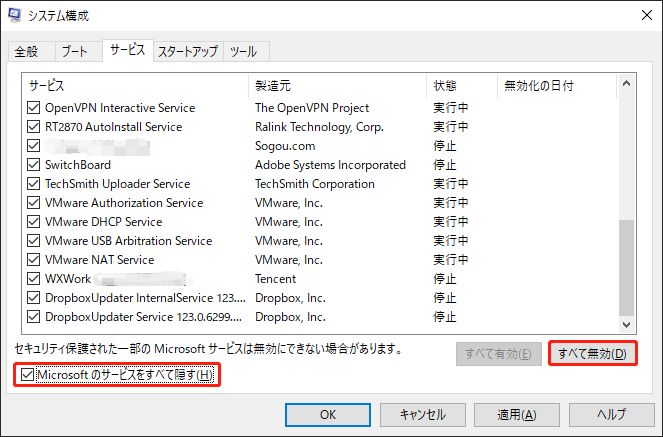
Task: Select VMware NAT Service name
Action: (99, 260)
